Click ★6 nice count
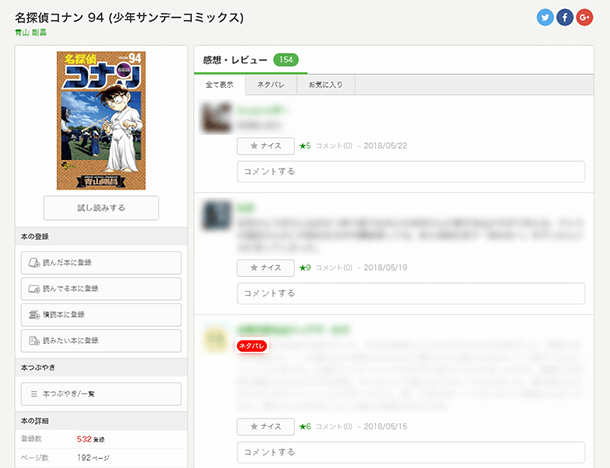The image size is (610, 468). pyautogui.click(x=305, y=427)
